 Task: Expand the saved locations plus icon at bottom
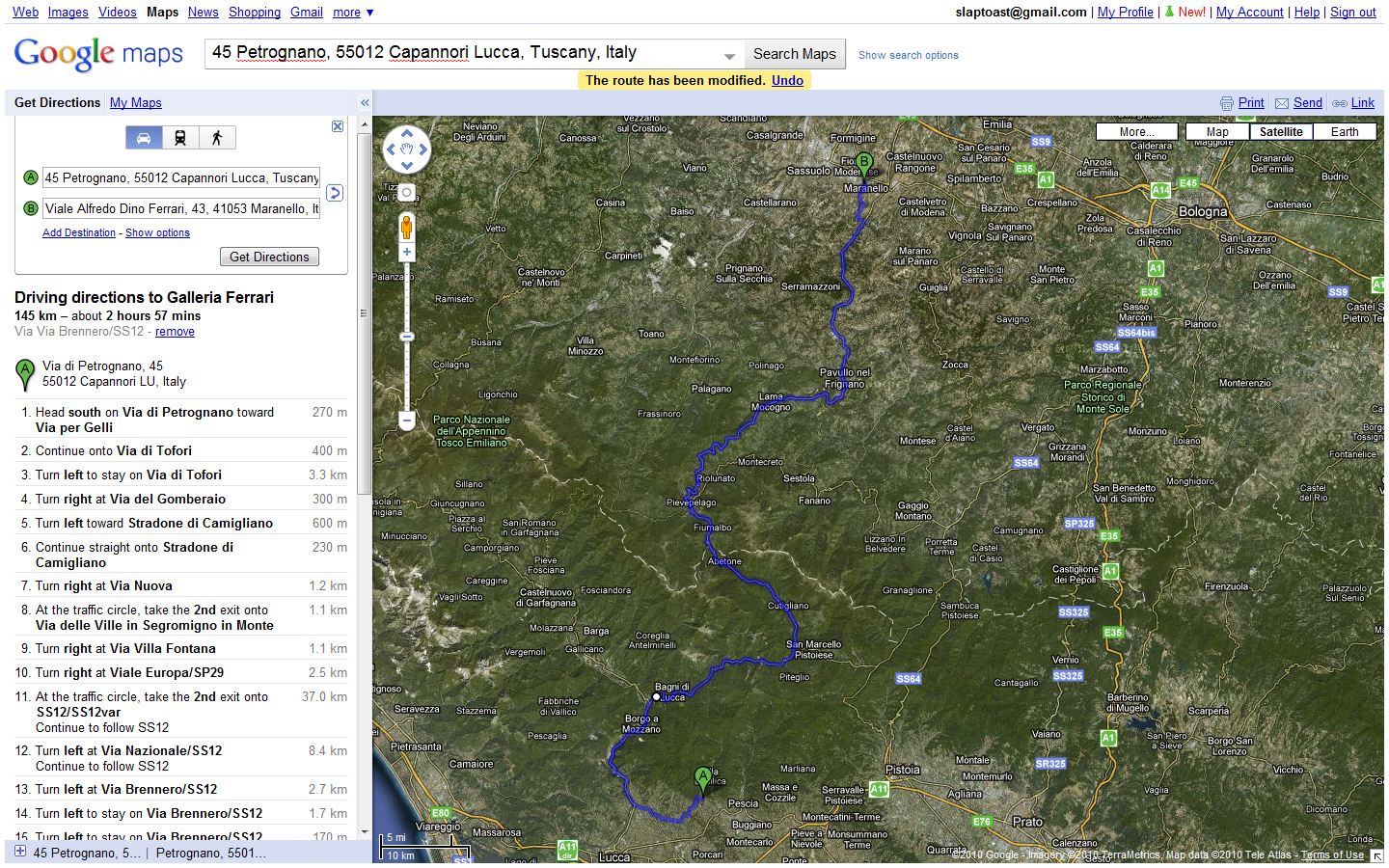coord(20,852)
